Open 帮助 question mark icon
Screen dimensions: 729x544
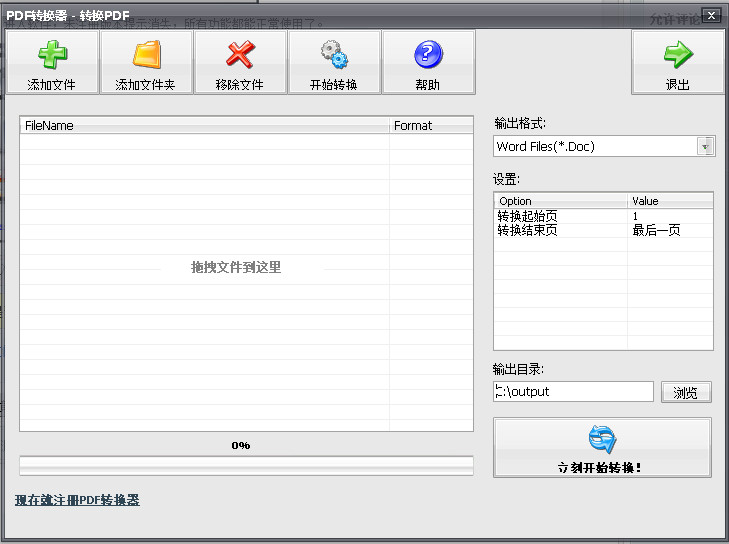point(428,55)
